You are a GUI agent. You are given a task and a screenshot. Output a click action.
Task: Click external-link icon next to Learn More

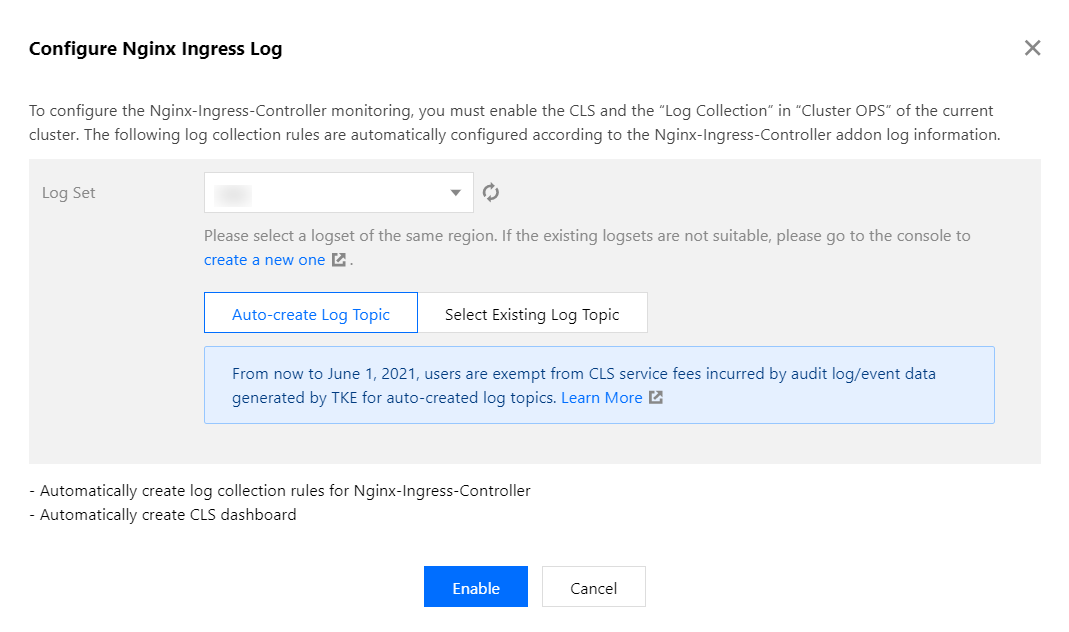point(656,398)
